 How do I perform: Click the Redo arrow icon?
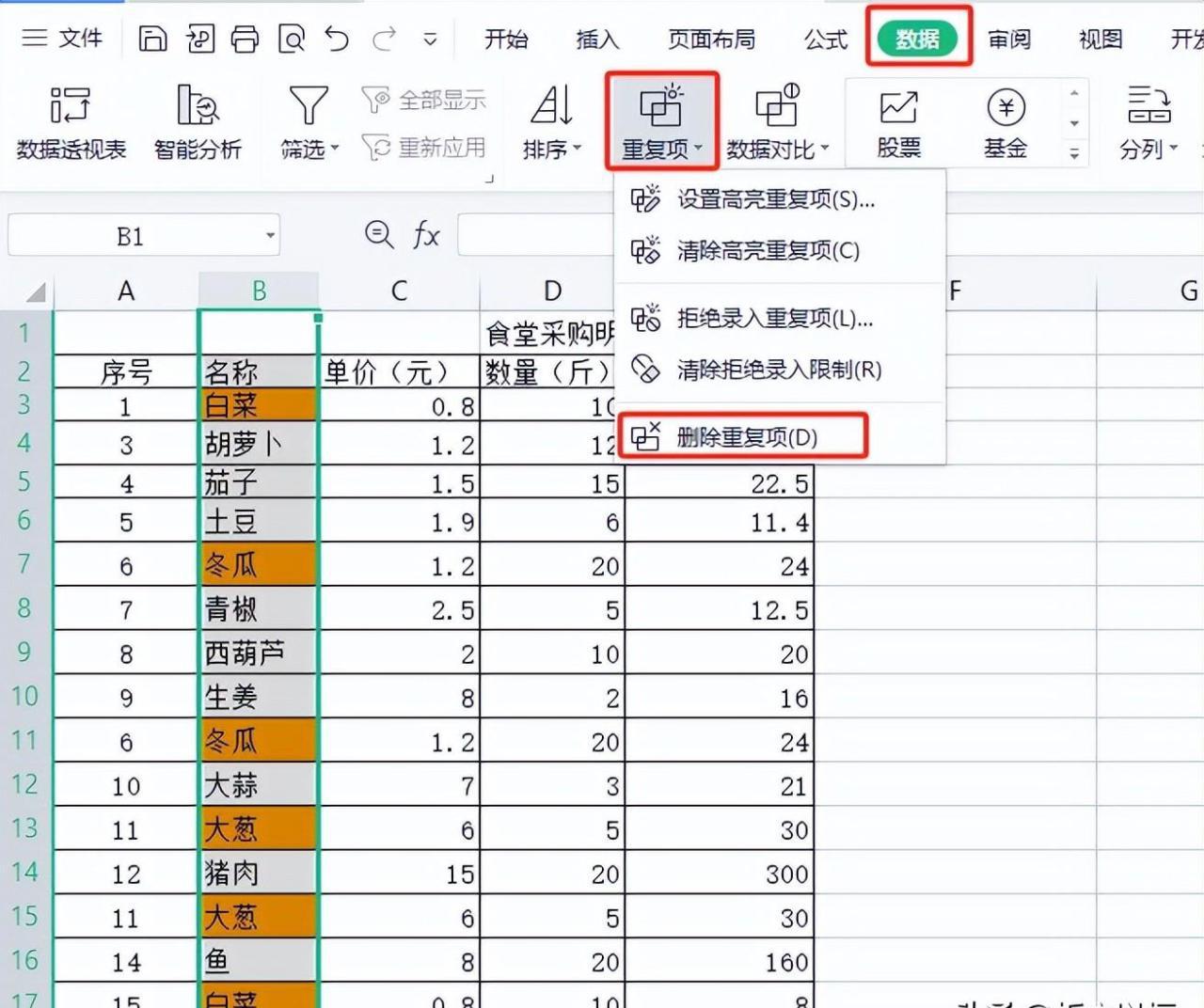[x=384, y=39]
